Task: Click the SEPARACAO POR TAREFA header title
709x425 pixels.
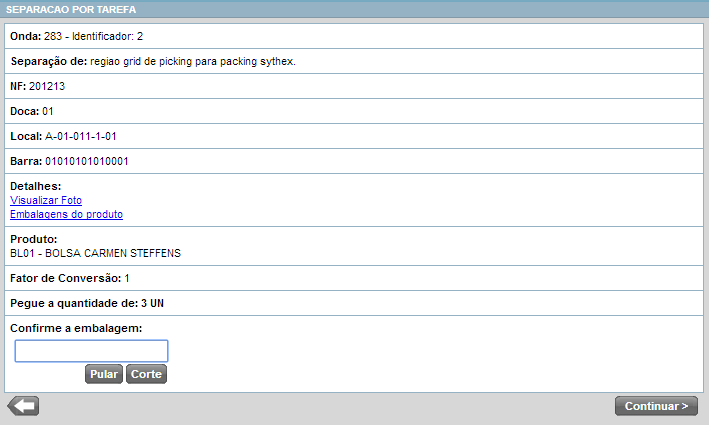Action: pos(71,10)
